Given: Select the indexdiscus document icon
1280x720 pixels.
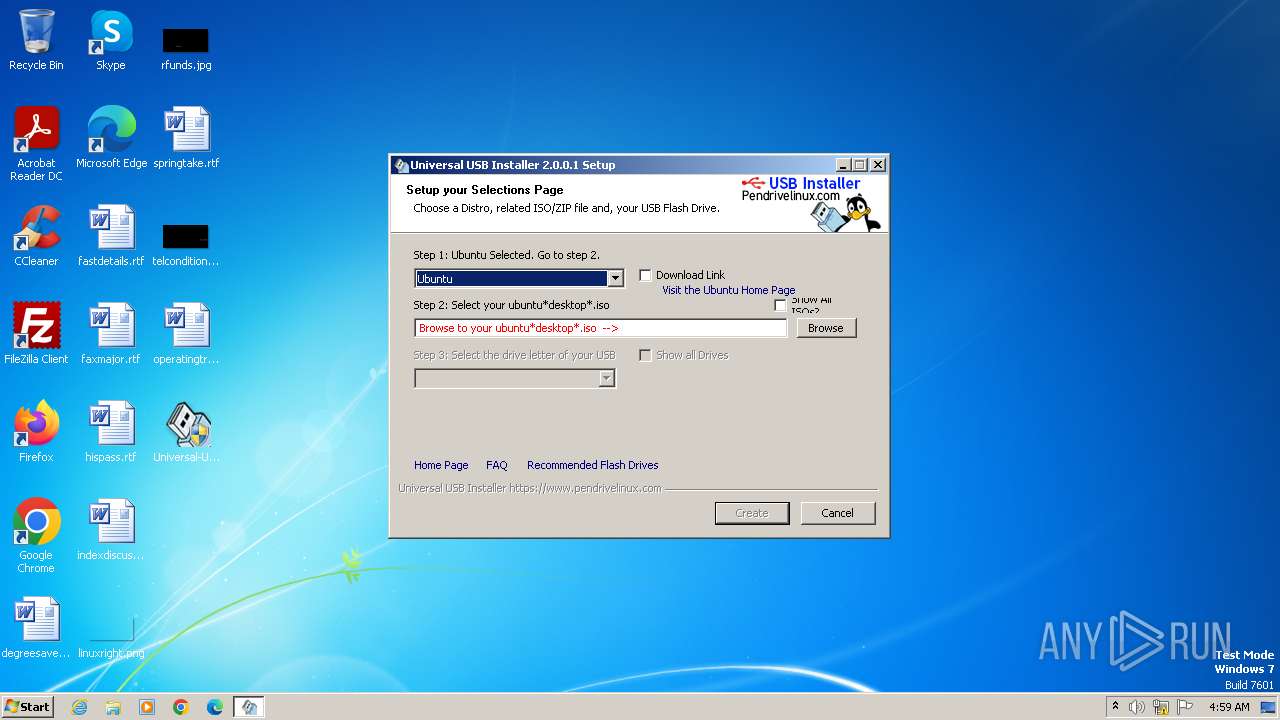Looking at the screenshot, I should [111, 530].
